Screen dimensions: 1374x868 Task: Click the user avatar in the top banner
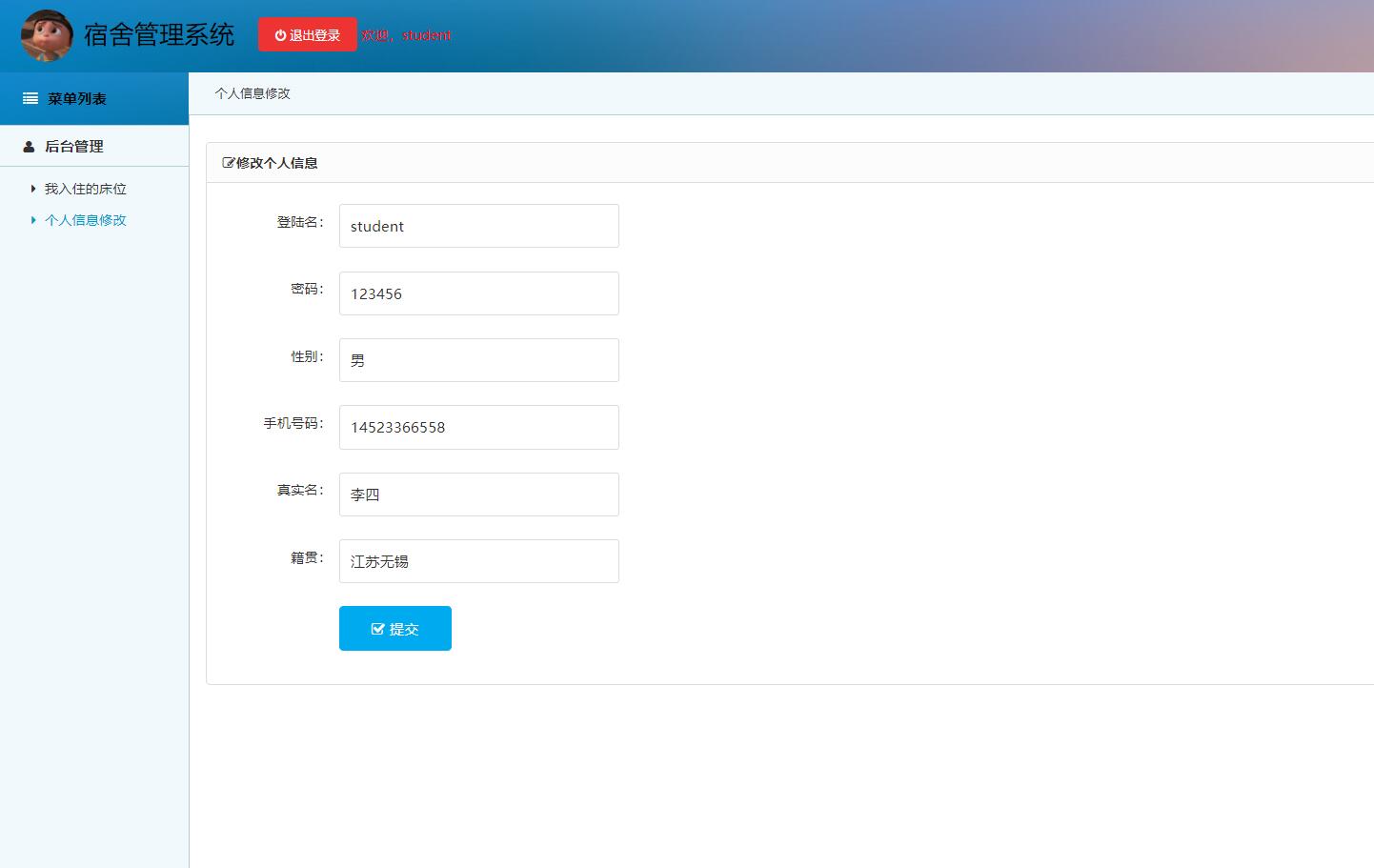click(x=46, y=34)
